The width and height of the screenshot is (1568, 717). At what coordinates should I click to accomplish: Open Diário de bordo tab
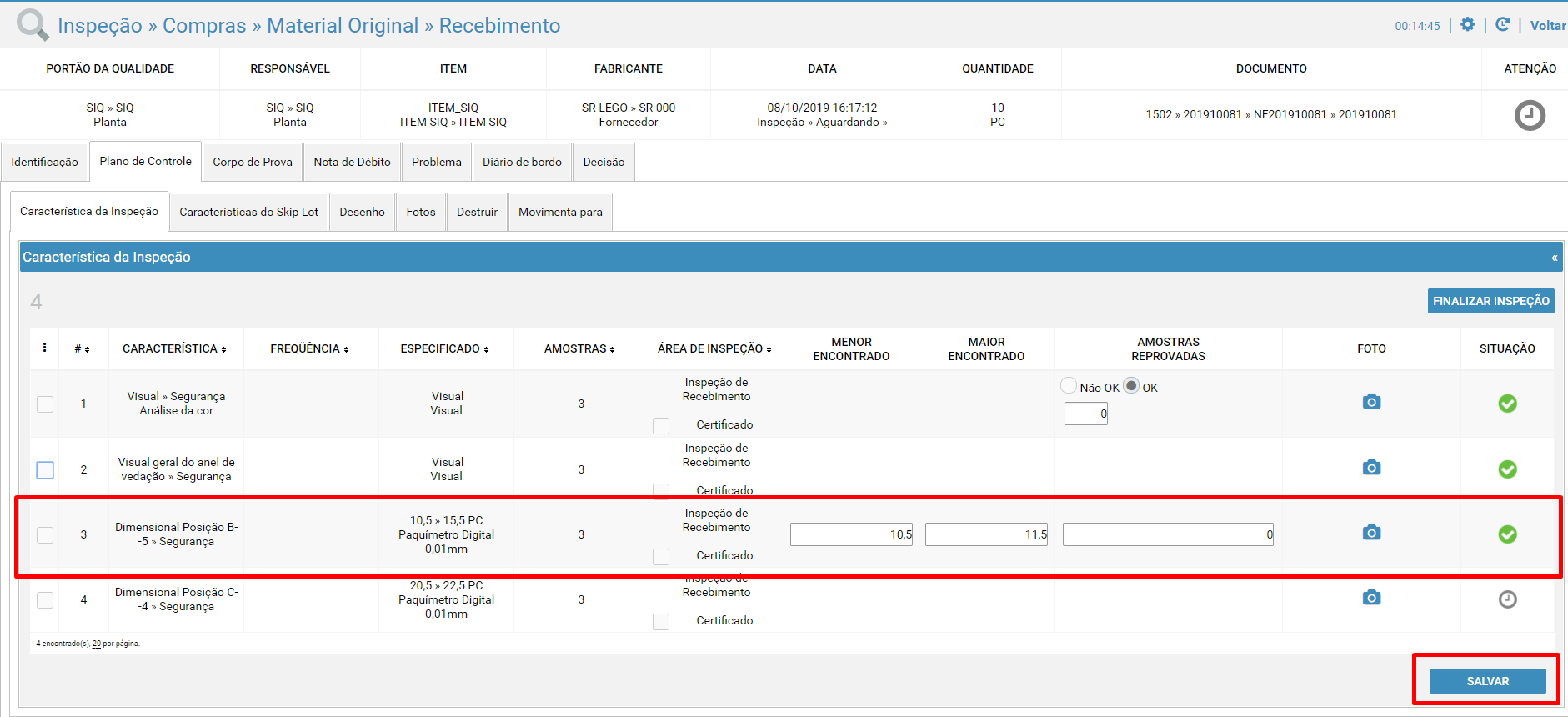point(522,162)
